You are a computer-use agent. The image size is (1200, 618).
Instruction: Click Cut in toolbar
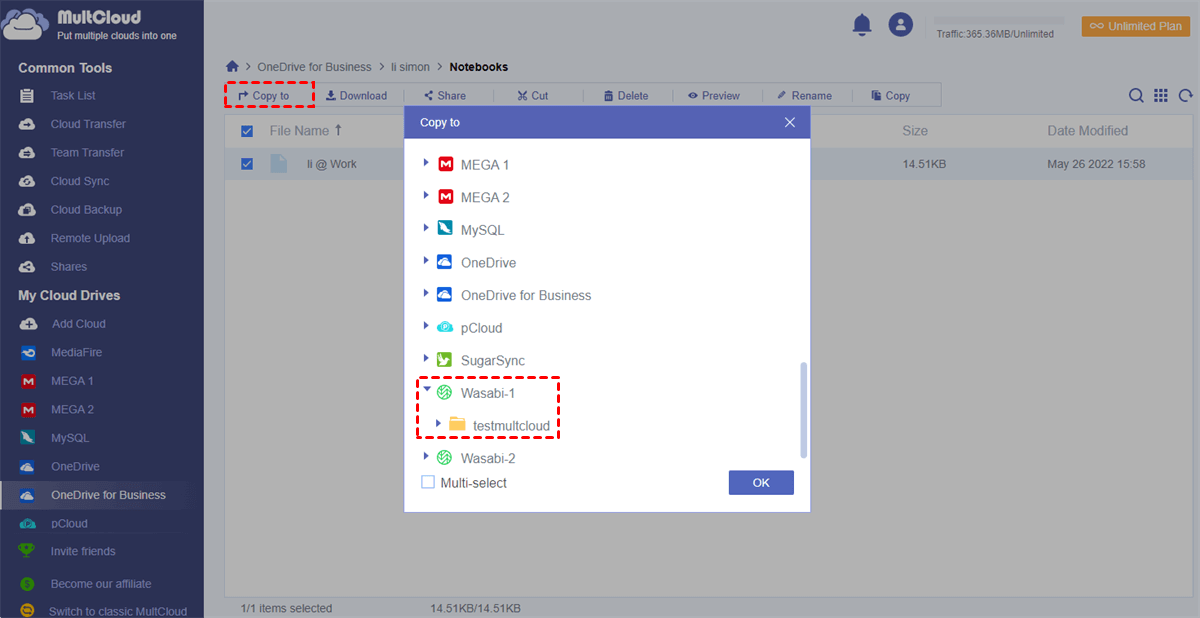[532, 96]
